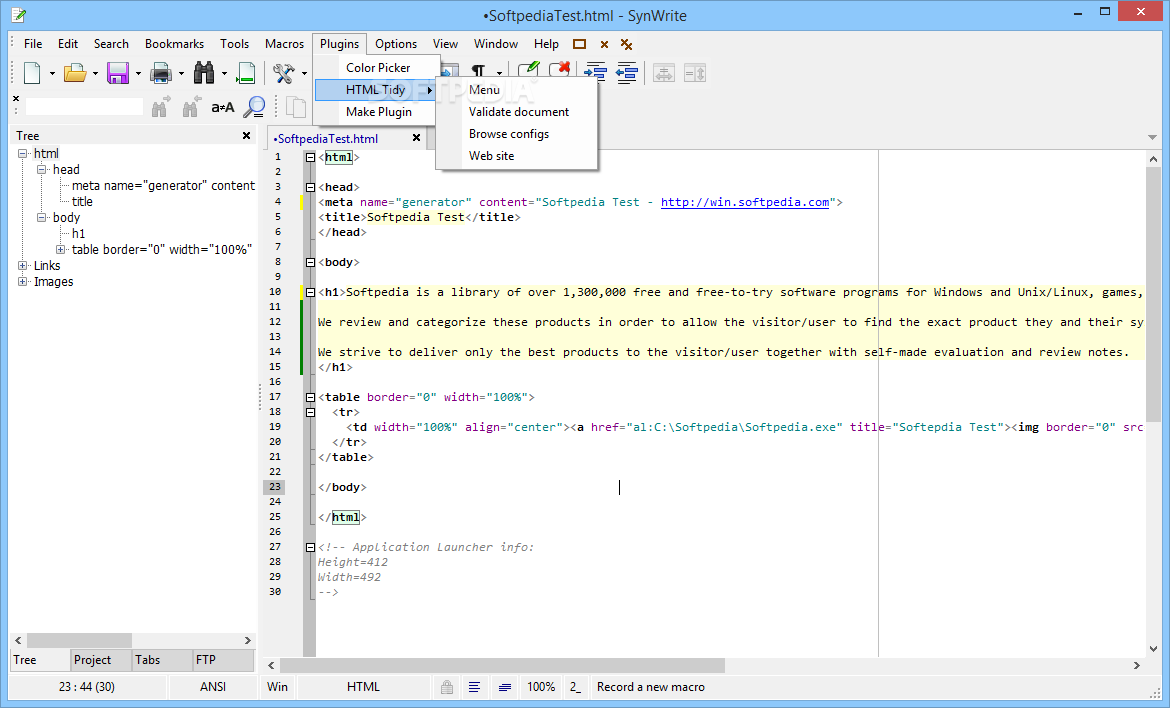Select Make Plugin from Plugins menu
Viewport: 1170px width, 708px height.
378,112
